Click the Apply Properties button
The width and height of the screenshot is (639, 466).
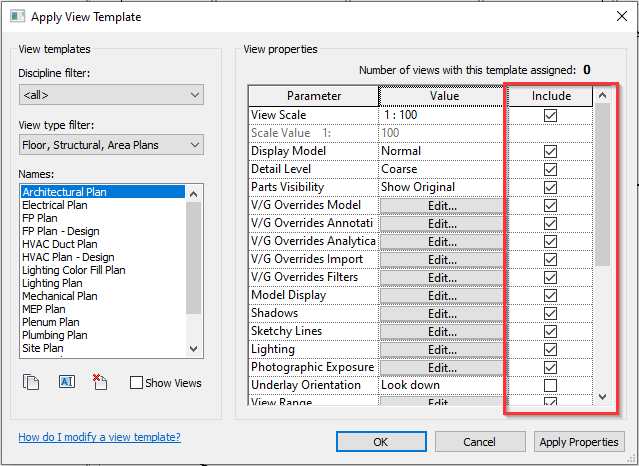coord(580,442)
